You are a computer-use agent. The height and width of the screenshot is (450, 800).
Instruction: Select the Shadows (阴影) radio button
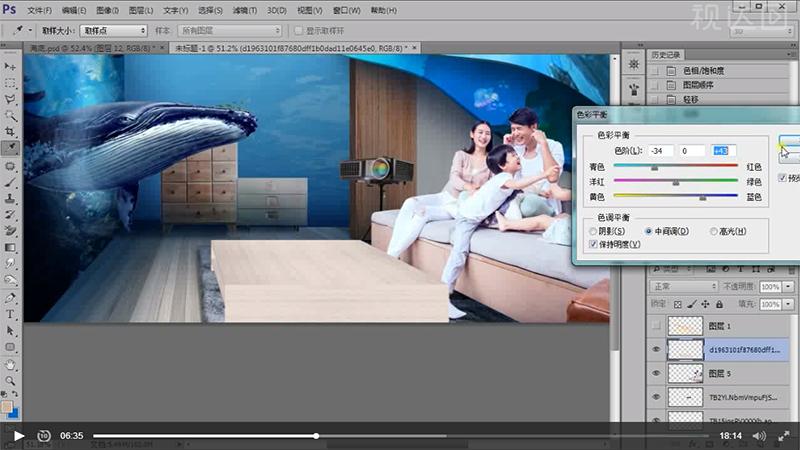(x=593, y=232)
